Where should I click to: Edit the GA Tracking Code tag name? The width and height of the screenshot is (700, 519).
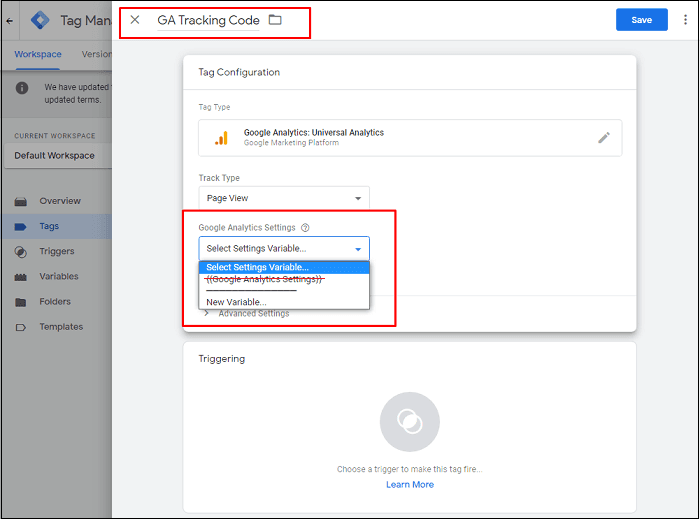click(208, 21)
